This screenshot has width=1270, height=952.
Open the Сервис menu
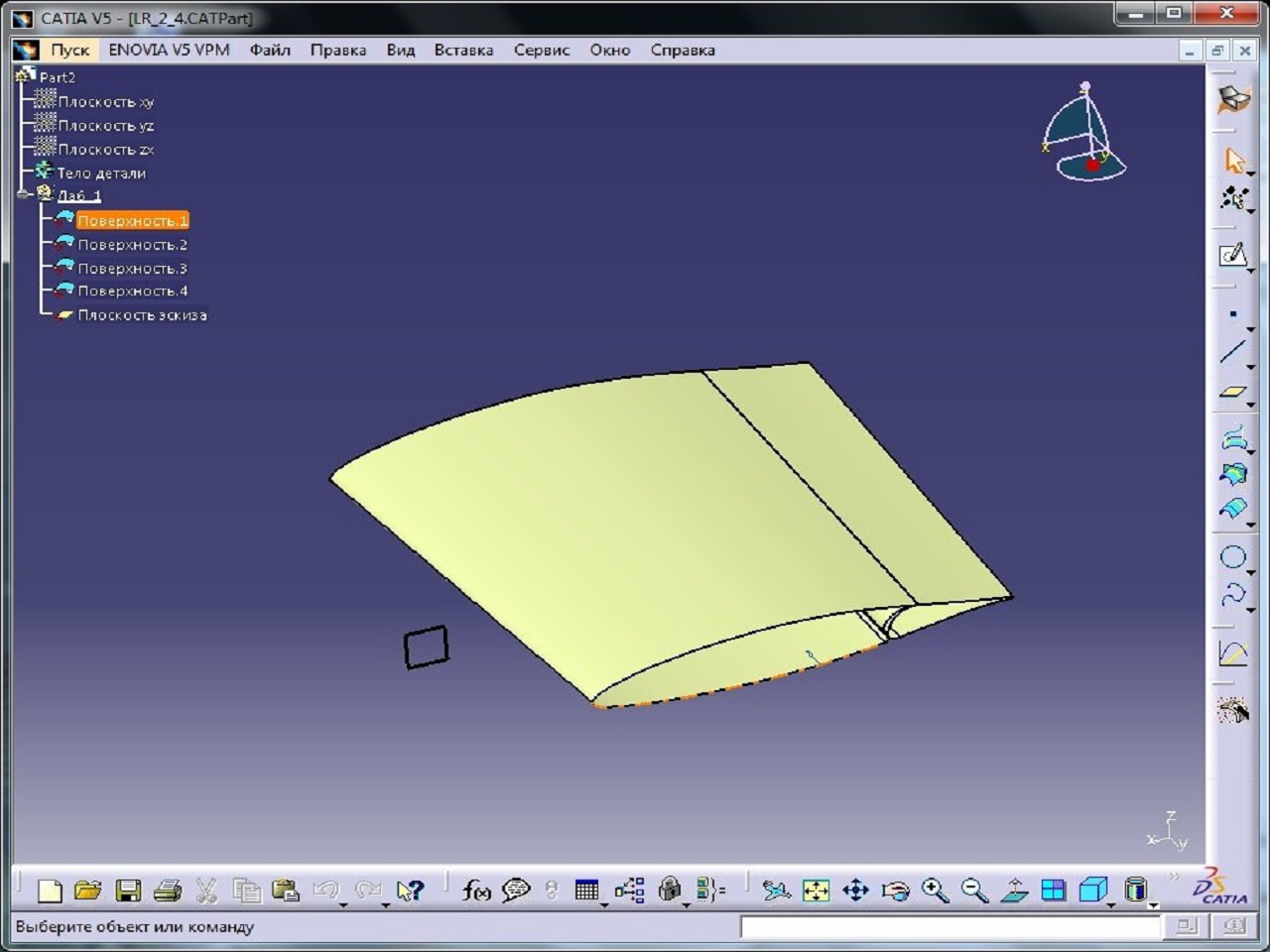(x=541, y=50)
